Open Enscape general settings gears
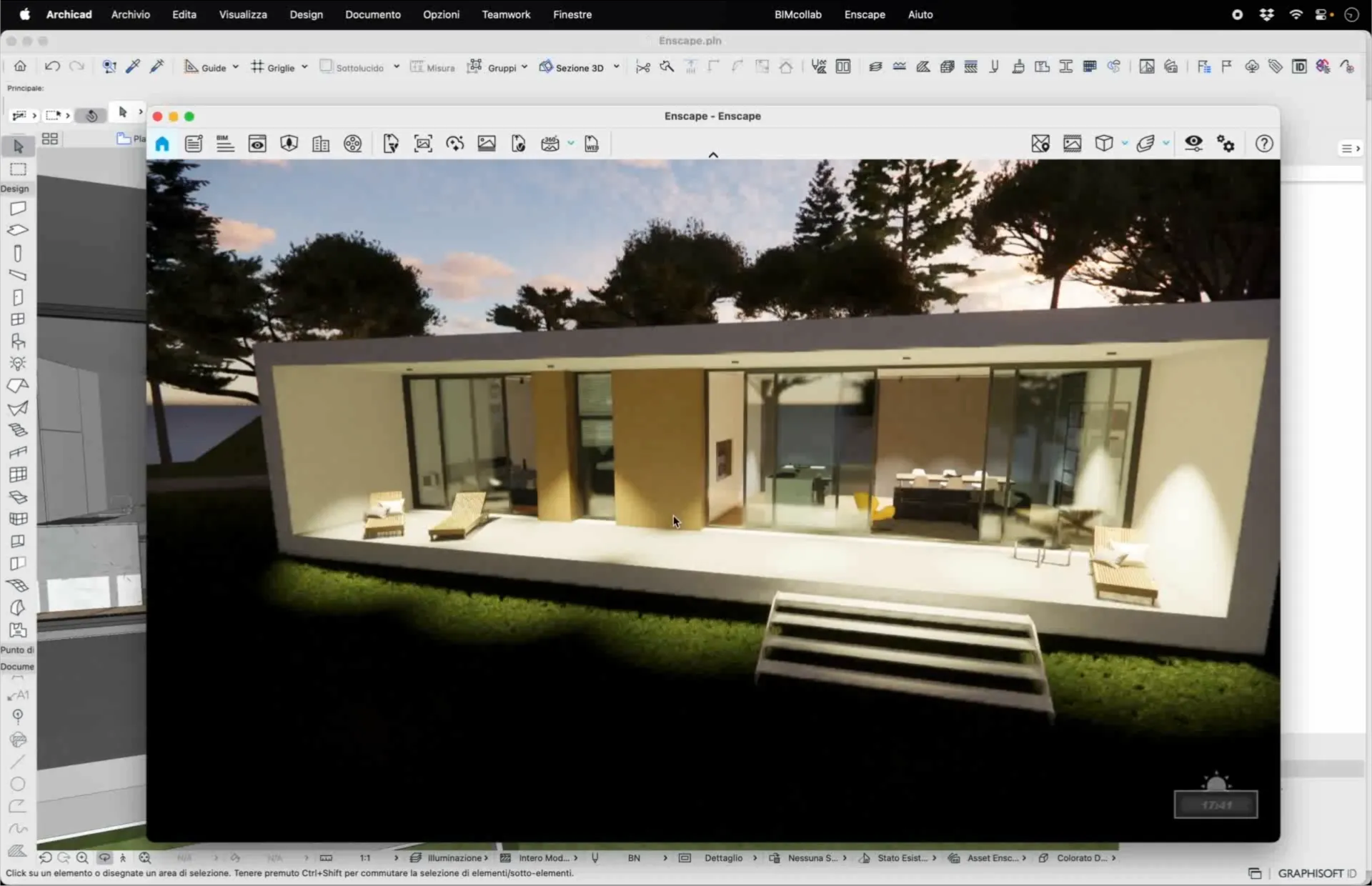The height and width of the screenshot is (886, 1372). tap(1226, 144)
